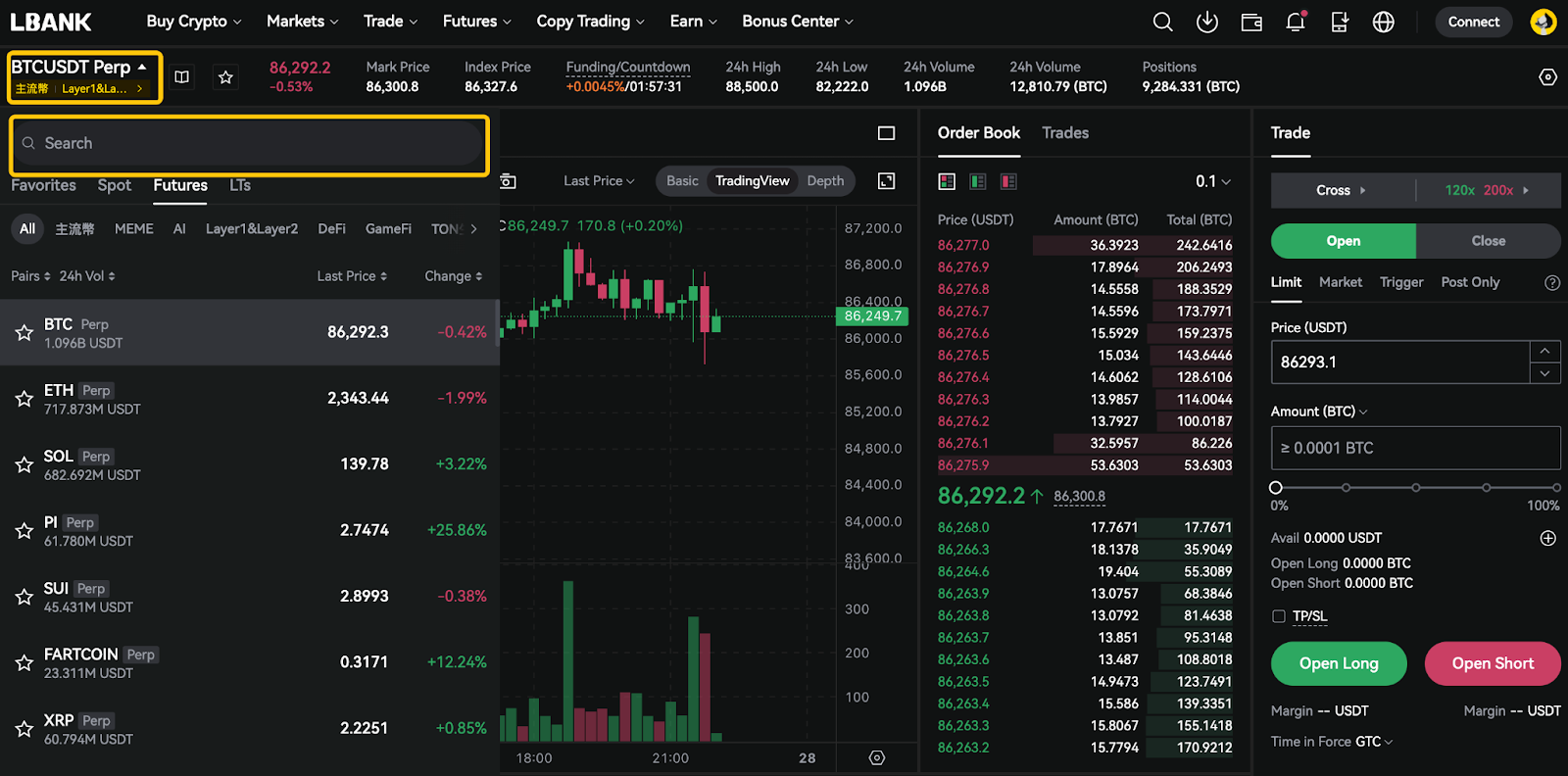
Task: Click plus icon to add funds
Action: click(x=1548, y=538)
